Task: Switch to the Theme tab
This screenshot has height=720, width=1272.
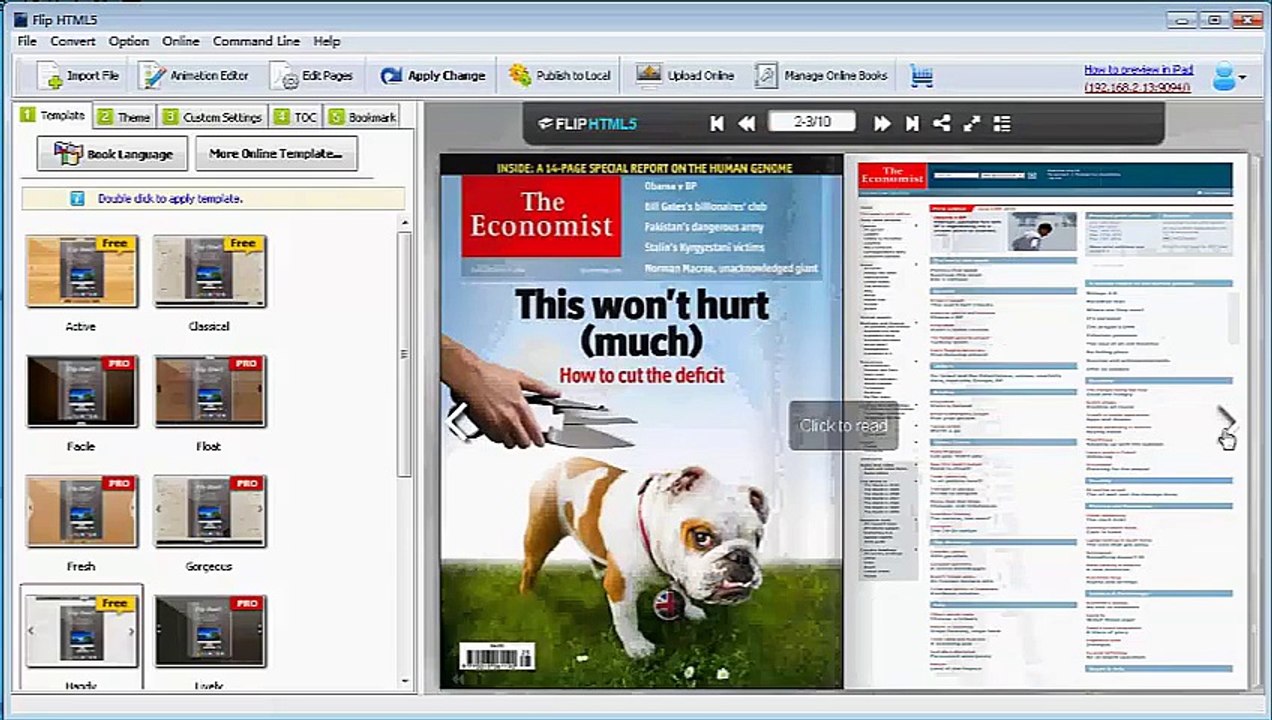Action: (124, 117)
